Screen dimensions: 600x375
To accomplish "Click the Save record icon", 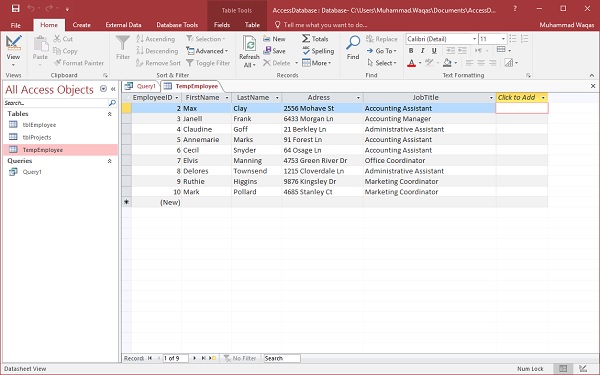I will click(267, 51).
